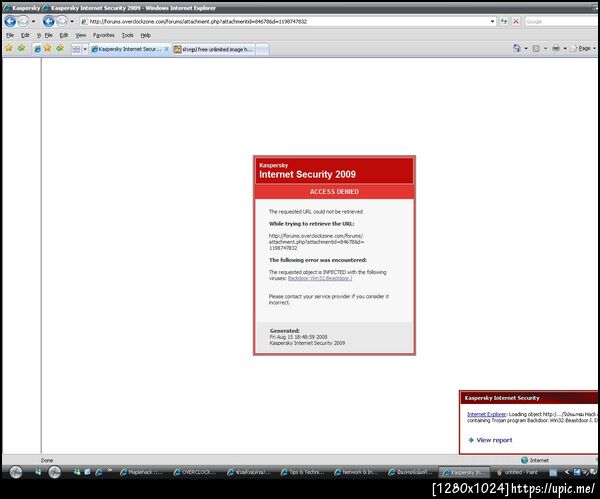Click Internet Explorer link in Kaspersky popup
The image size is (600, 499).
(x=486, y=414)
